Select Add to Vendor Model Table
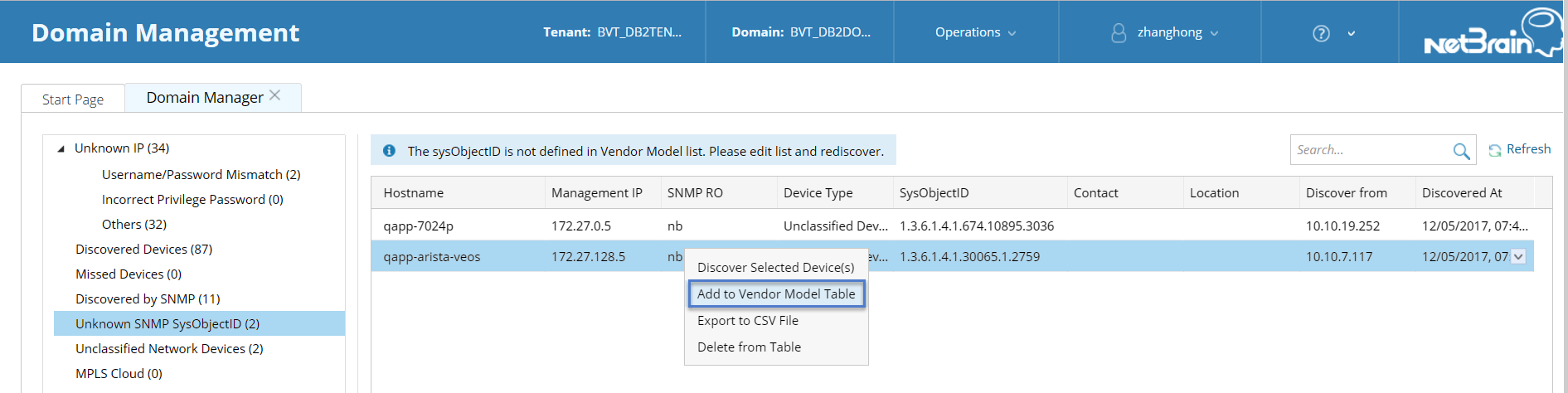Image resolution: width=1568 pixels, height=393 pixels. pyautogui.click(x=775, y=294)
